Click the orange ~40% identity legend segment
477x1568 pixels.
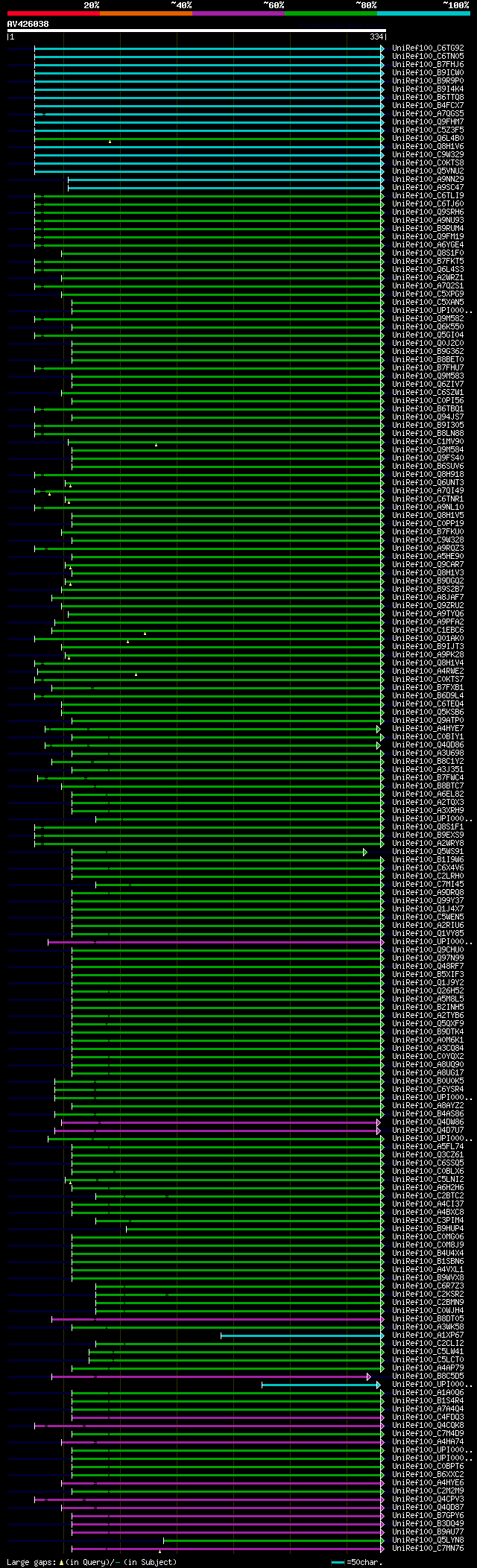pos(146,13)
